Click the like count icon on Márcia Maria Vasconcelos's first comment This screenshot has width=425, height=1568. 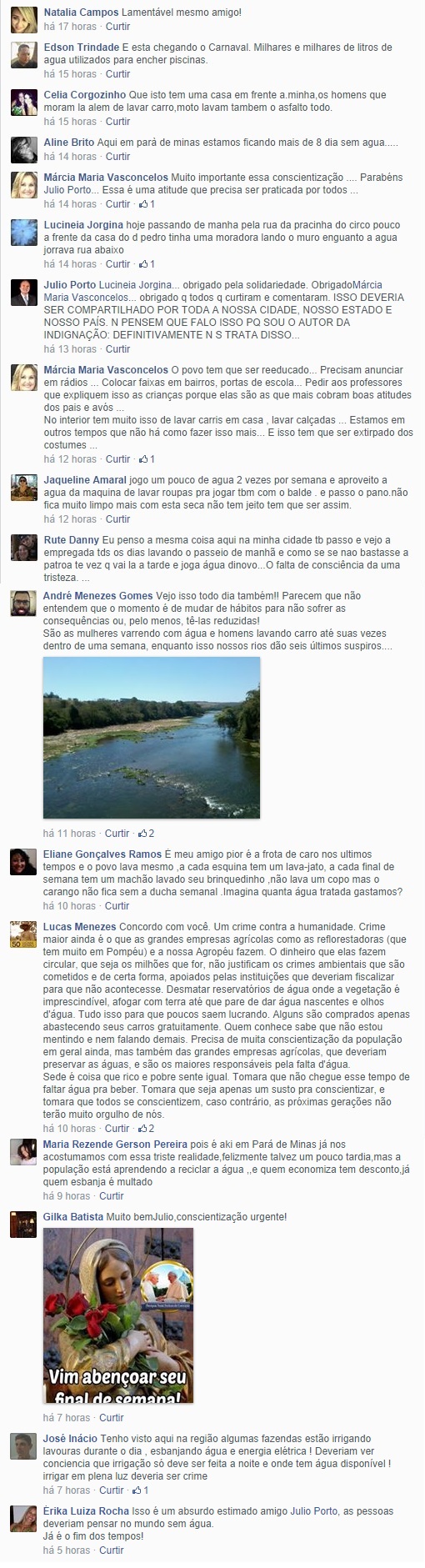(147, 204)
